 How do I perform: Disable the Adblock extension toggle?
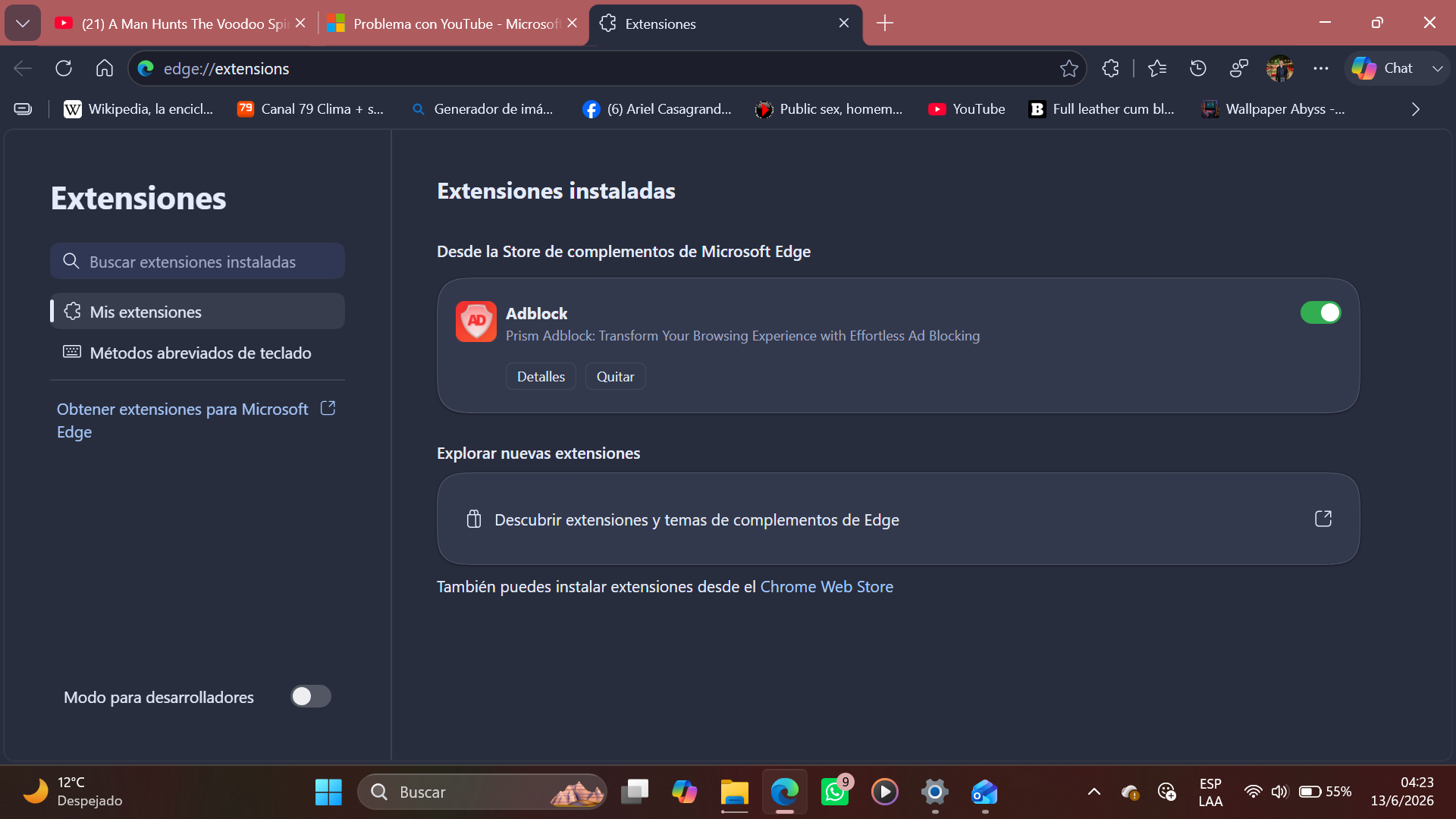(1321, 313)
